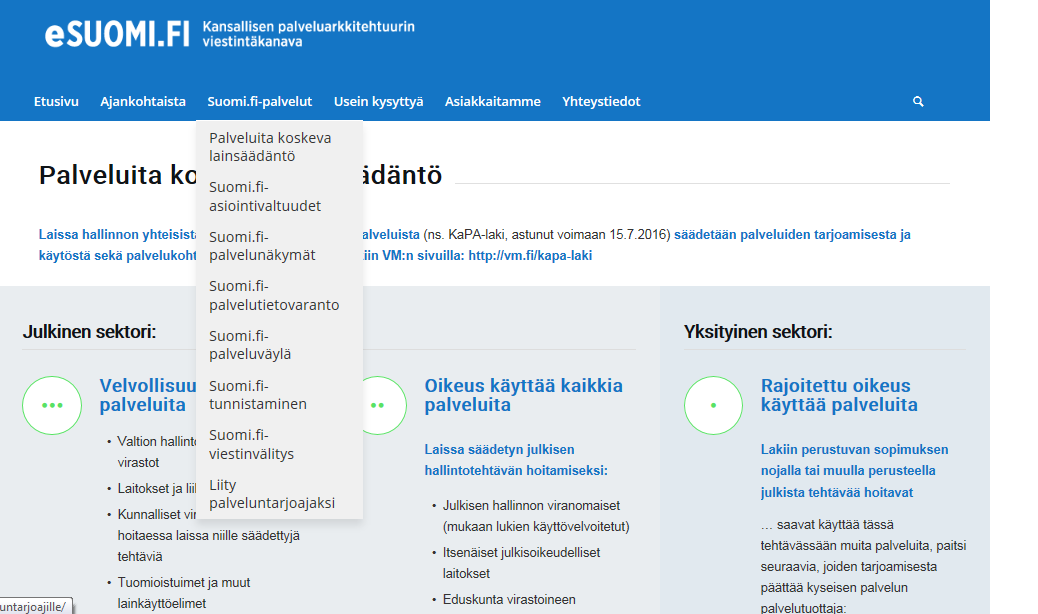
Task: Click link säädetään palveluiden tarjoamisesta ja
Action: (x=792, y=234)
